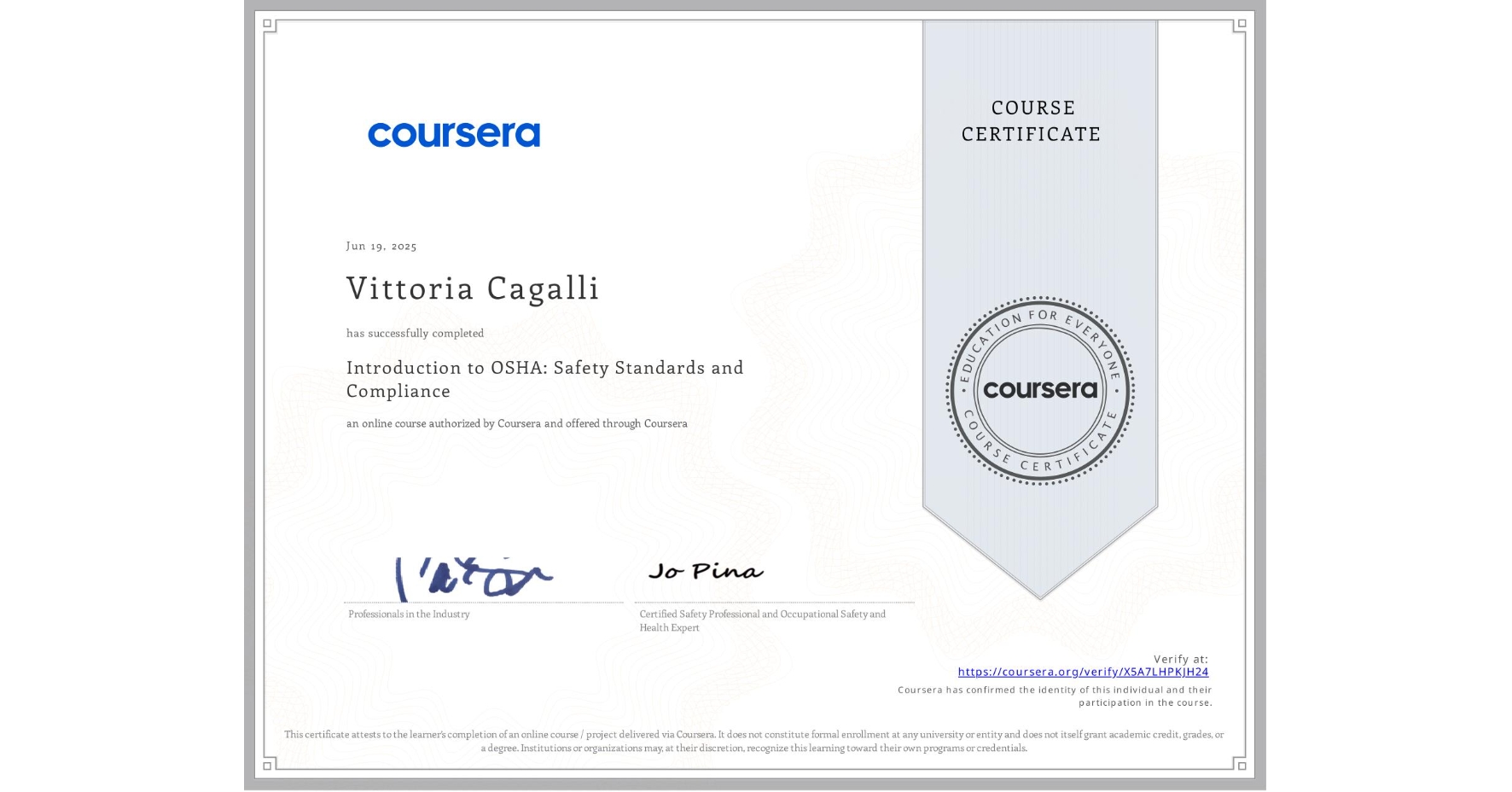This screenshot has width=1512, height=792.
Task: Click the identity confirmation statement
Action: click(1055, 696)
